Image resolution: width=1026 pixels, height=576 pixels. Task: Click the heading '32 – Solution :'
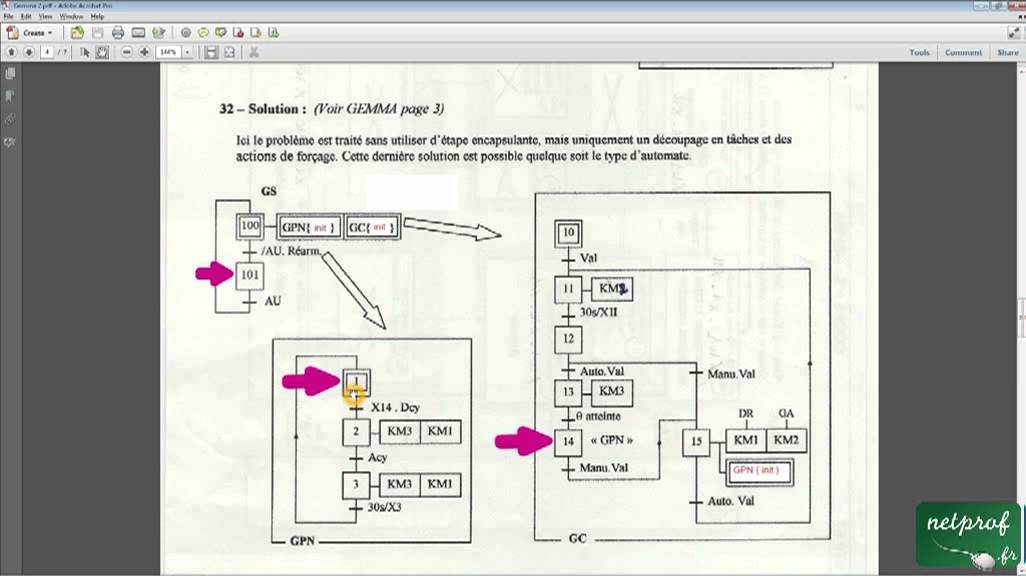point(263,109)
